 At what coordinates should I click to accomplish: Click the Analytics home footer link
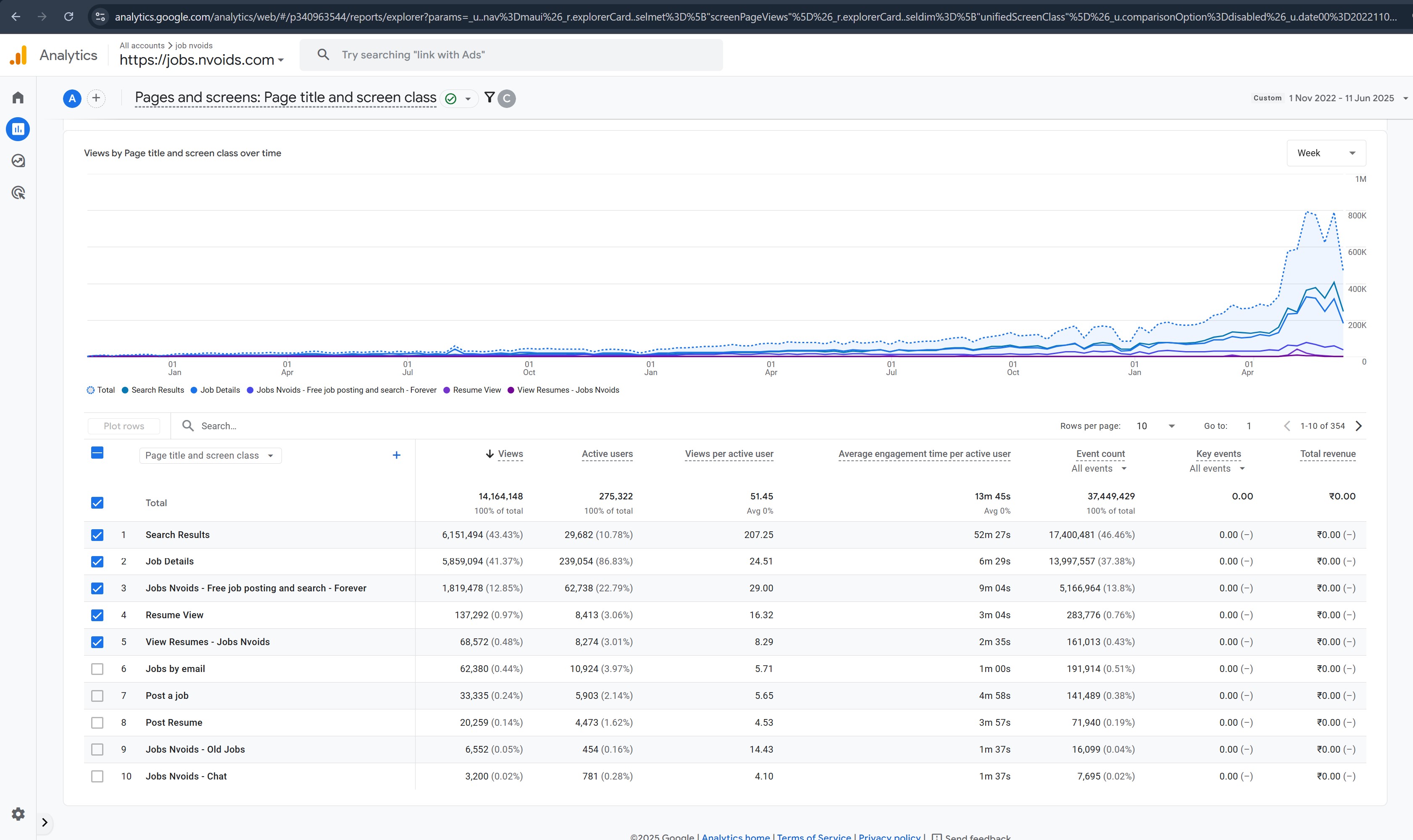click(735, 837)
